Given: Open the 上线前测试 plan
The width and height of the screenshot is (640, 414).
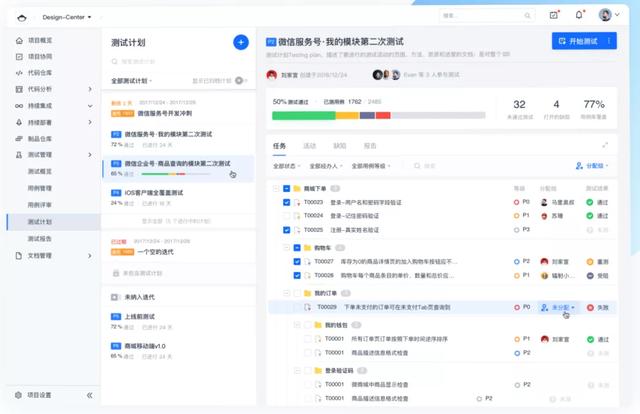Looking at the screenshot, I should [x=178, y=321].
